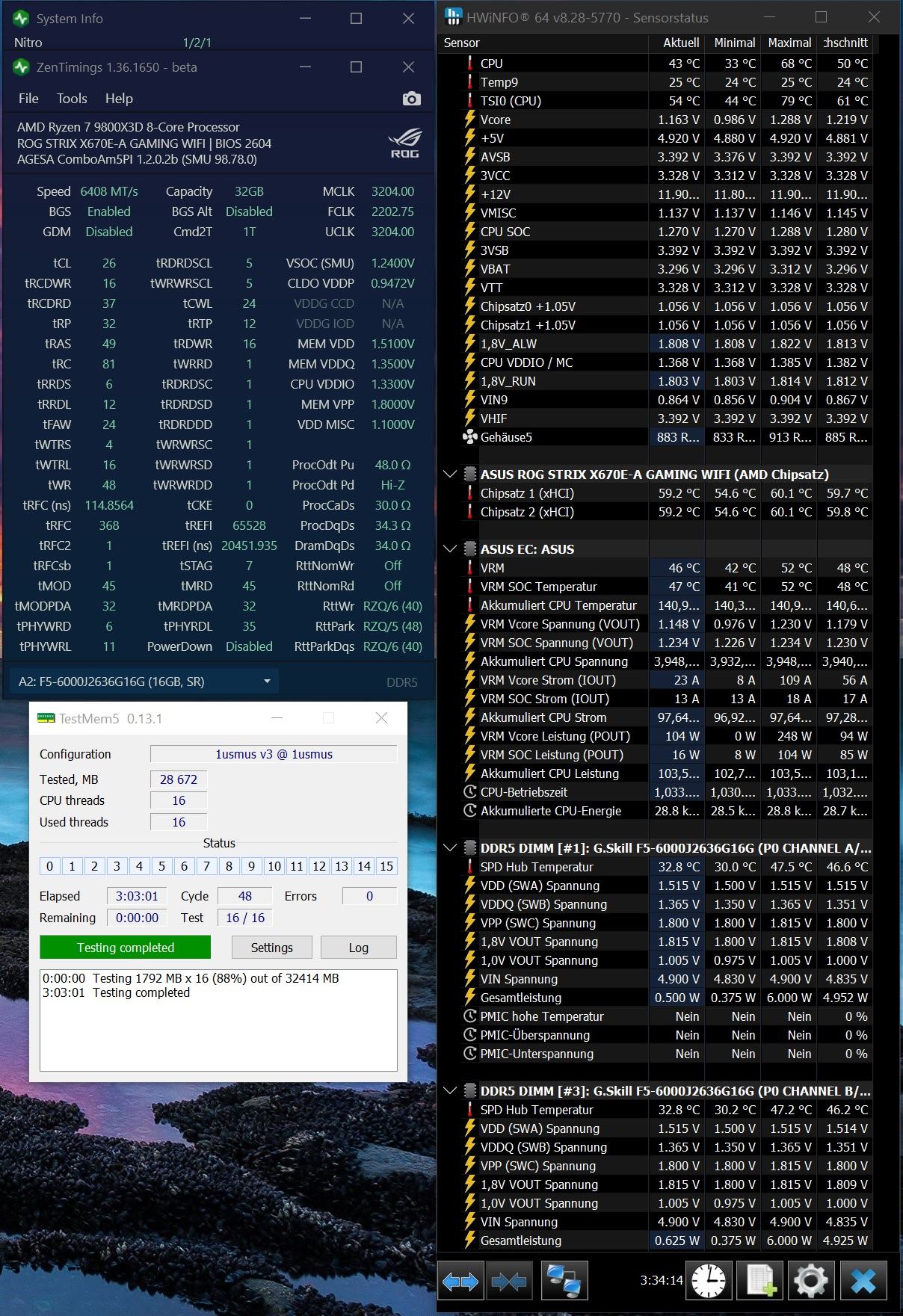Click the 3:34:14 elapsed timer in HWiNFO
The height and width of the screenshot is (1316, 903).
(x=661, y=1280)
